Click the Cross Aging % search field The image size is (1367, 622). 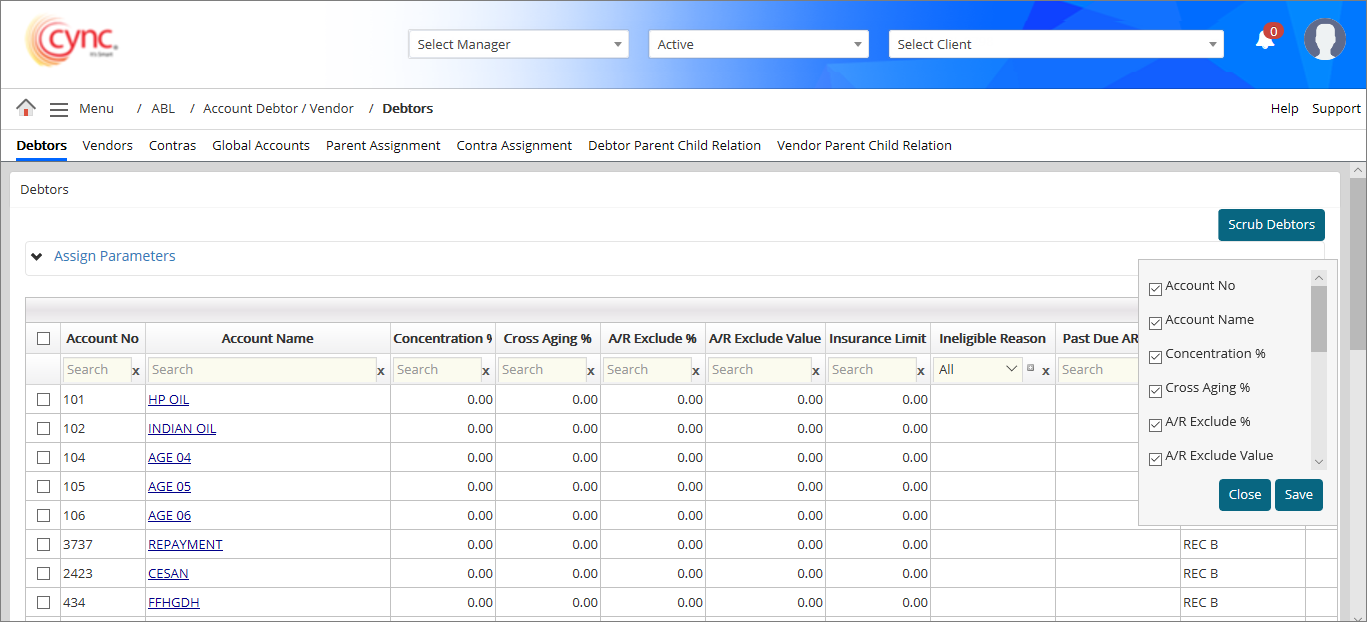pyautogui.click(x=541, y=370)
